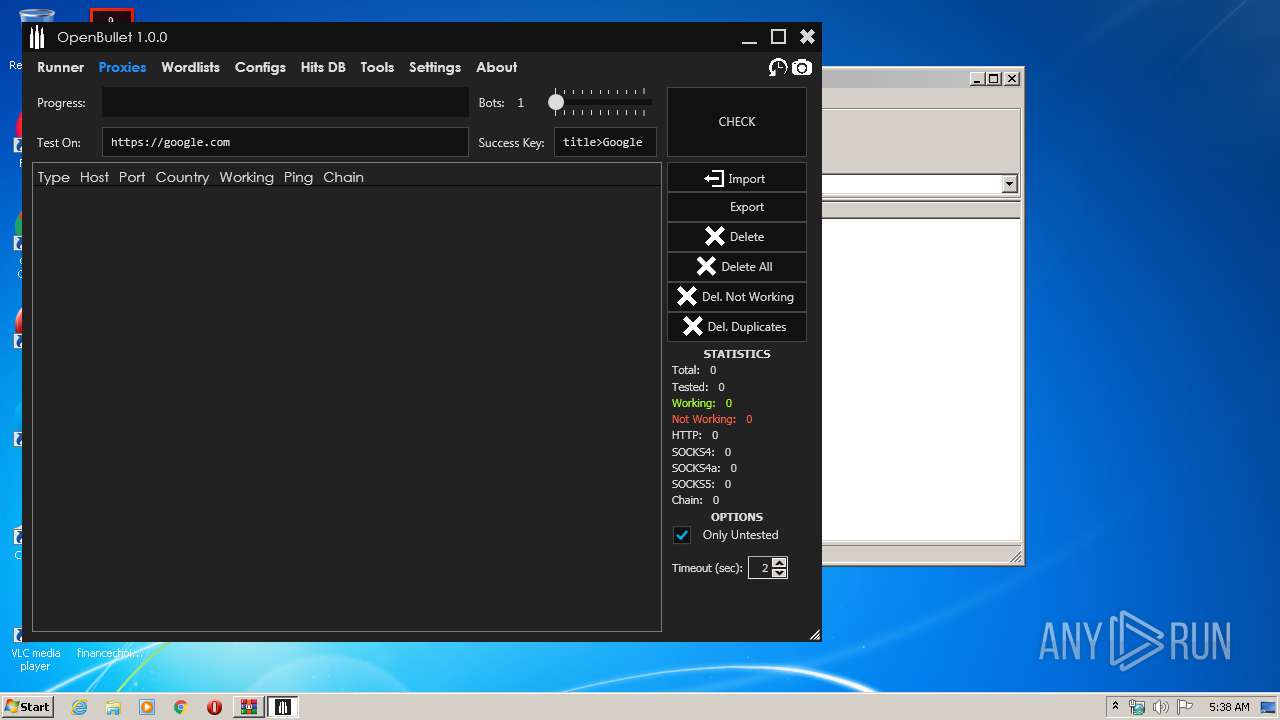Click the Timeout seconds value field

point(761,568)
